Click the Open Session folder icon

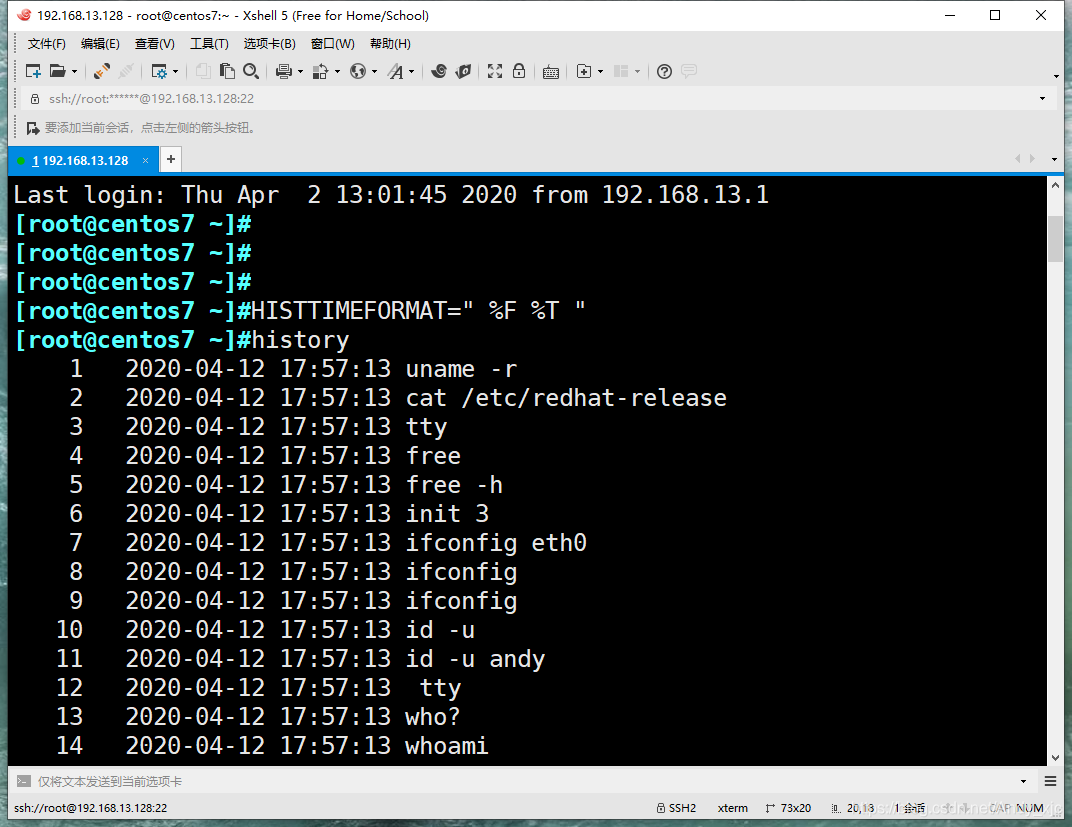point(58,71)
